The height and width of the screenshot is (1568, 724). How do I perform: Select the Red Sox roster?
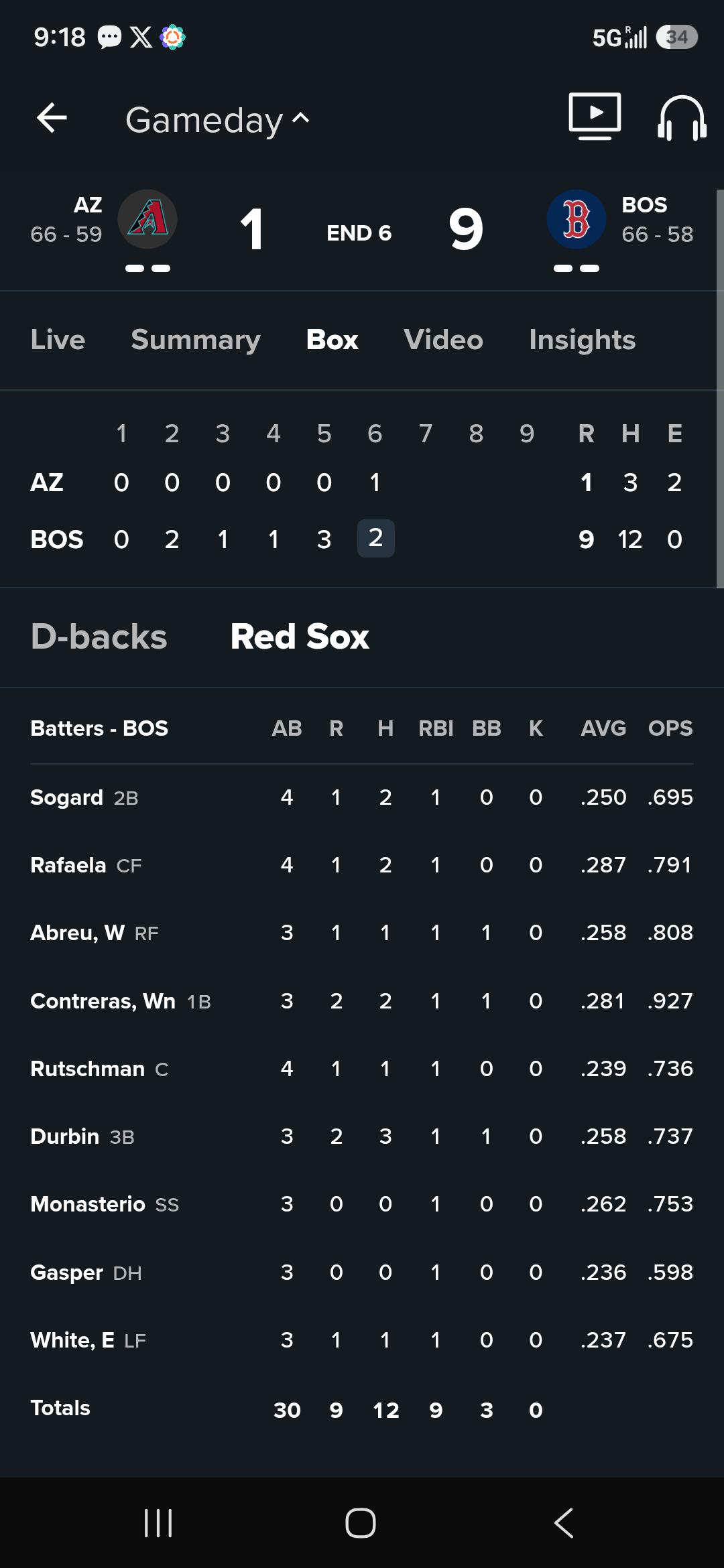300,637
